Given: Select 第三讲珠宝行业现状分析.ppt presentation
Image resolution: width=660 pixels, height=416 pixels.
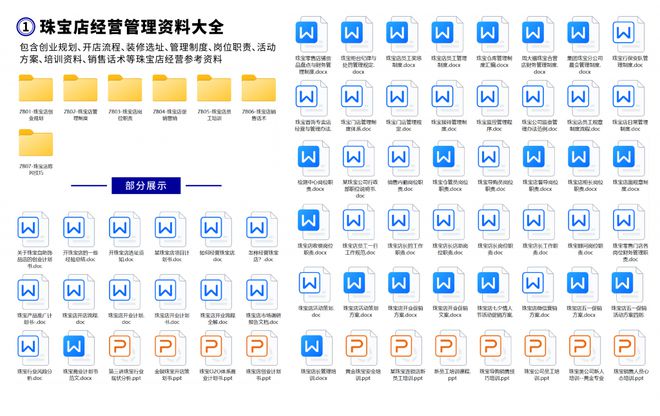Looking at the screenshot, I should pyautogui.click(x=124, y=349).
